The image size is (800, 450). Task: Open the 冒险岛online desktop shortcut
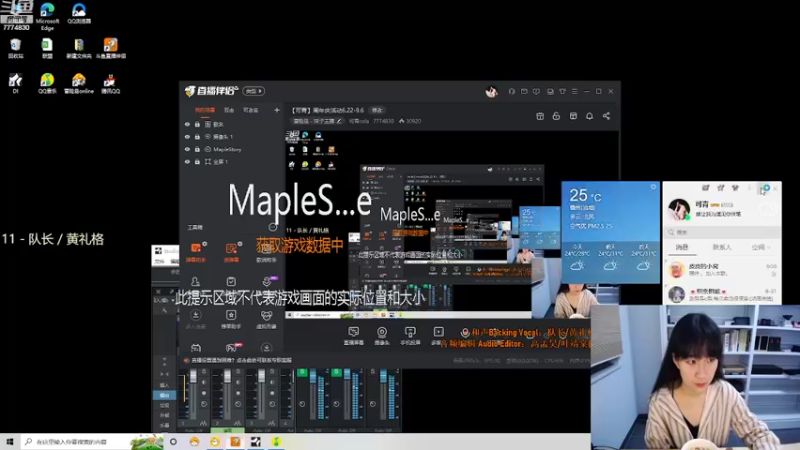coord(79,84)
